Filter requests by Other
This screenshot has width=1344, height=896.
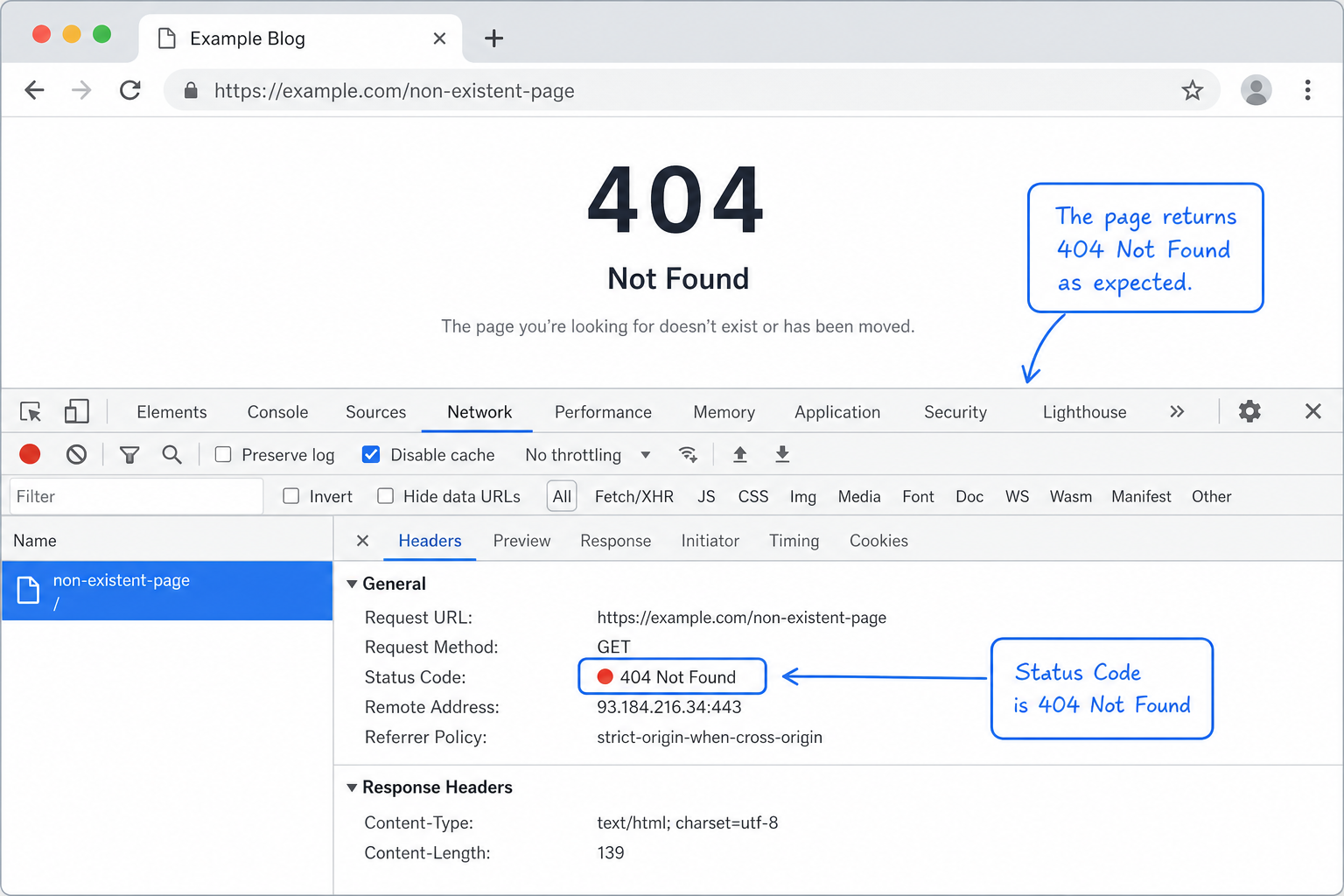(x=1211, y=496)
